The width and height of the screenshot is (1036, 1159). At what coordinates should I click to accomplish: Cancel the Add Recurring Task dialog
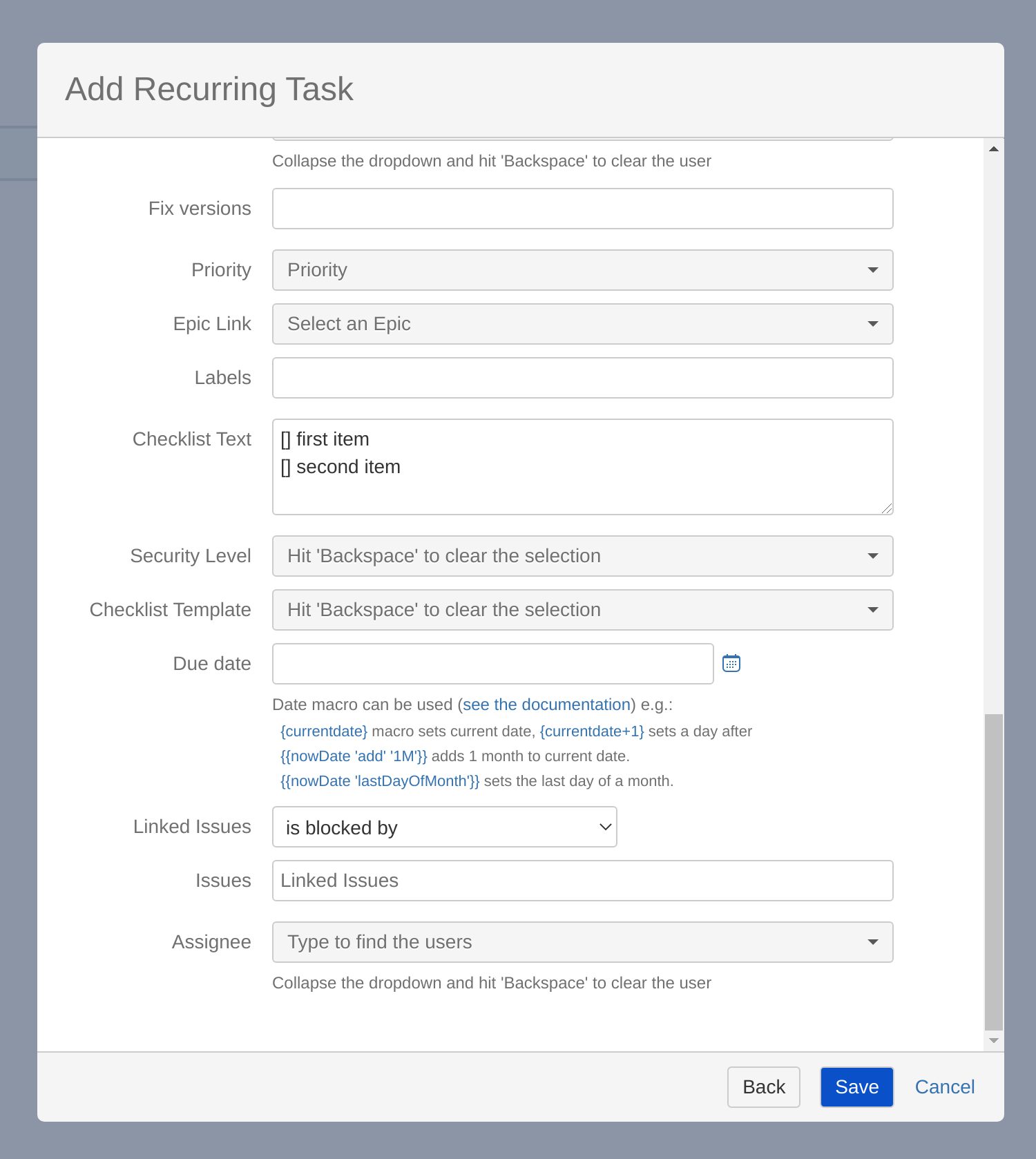(944, 1087)
